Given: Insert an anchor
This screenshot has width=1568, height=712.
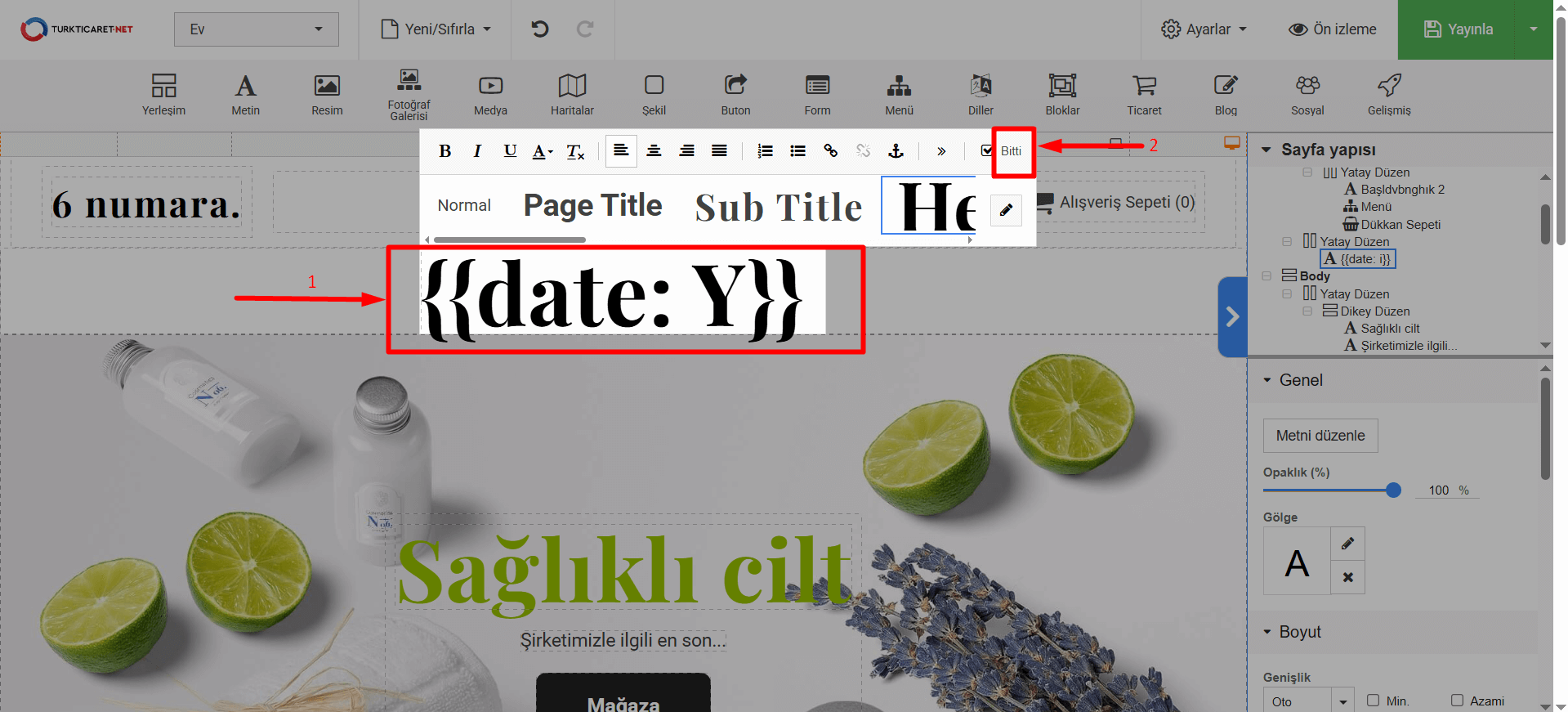Looking at the screenshot, I should tap(896, 151).
